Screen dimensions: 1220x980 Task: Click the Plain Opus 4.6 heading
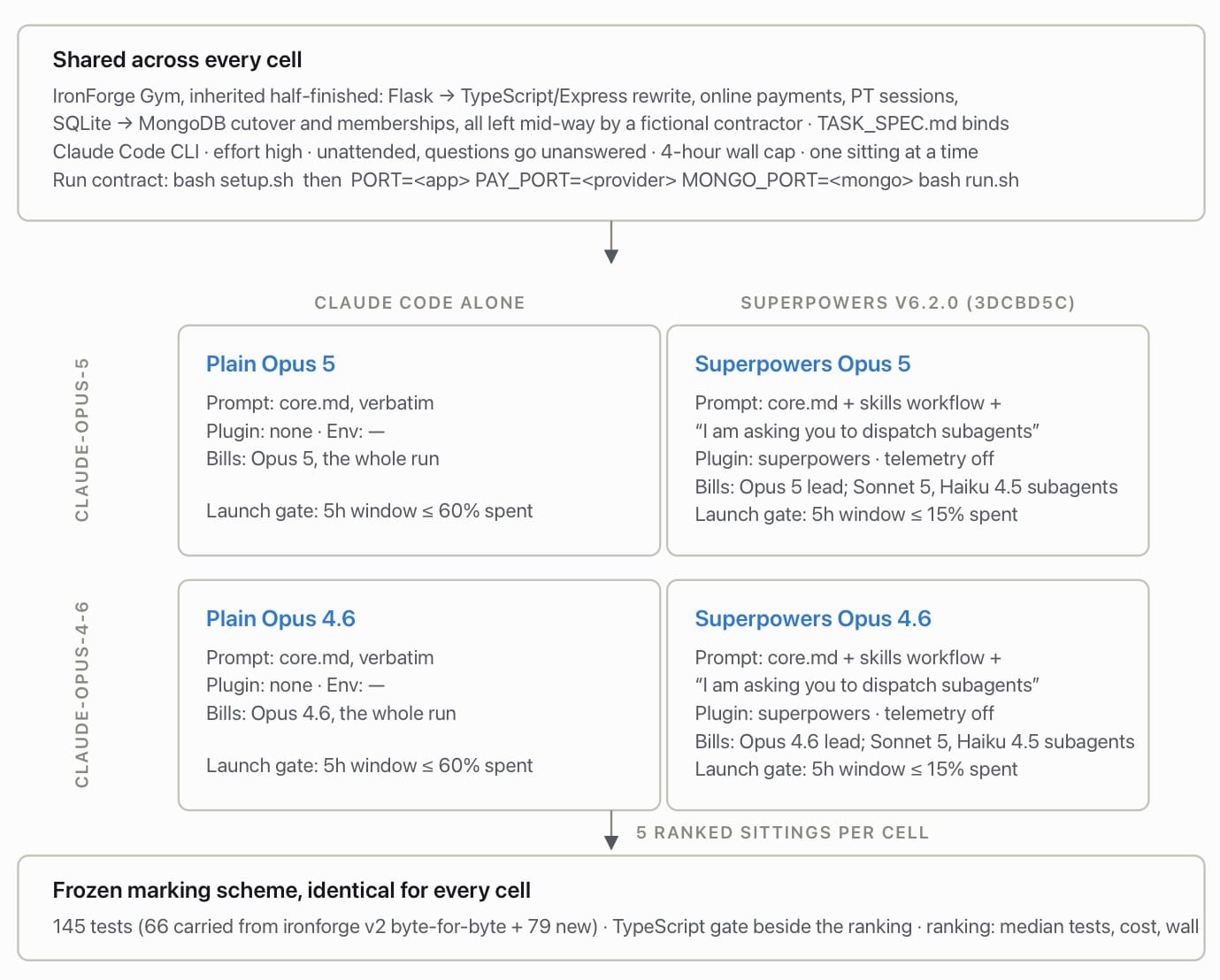pyautogui.click(x=280, y=618)
